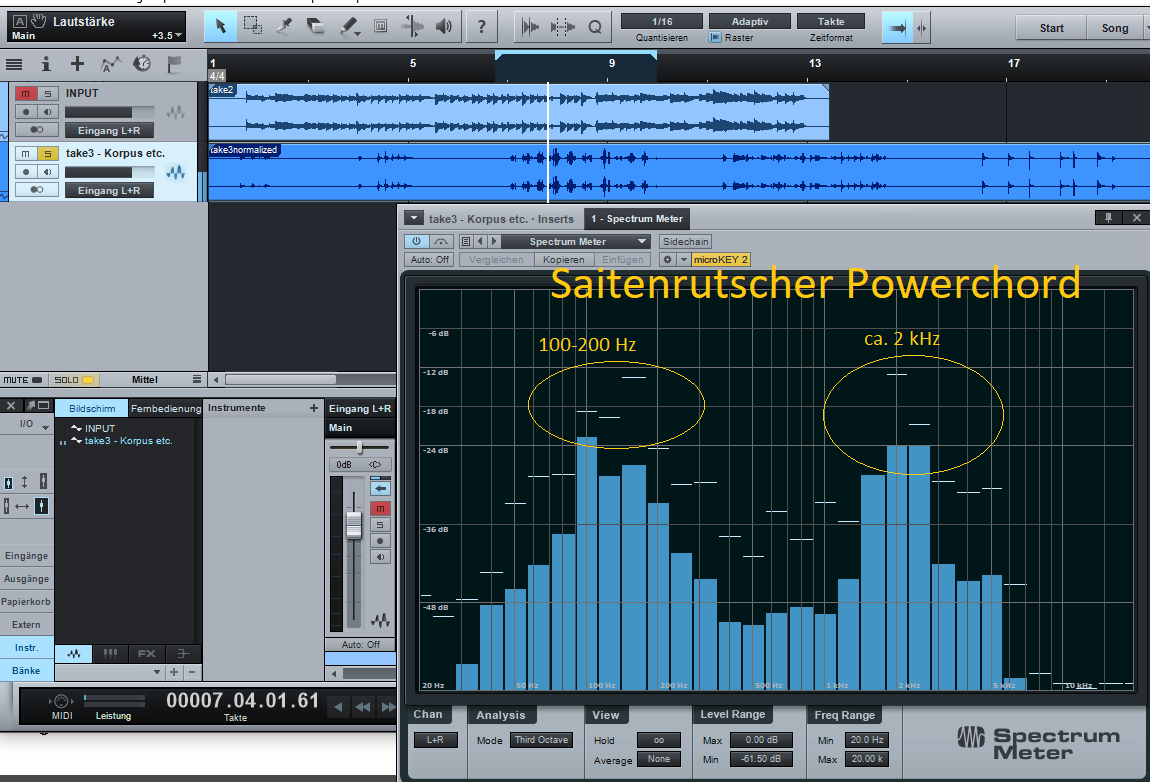Open the 1/16 Quantisieren dropdown
The width and height of the screenshot is (1150, 782).
[662, 21]
